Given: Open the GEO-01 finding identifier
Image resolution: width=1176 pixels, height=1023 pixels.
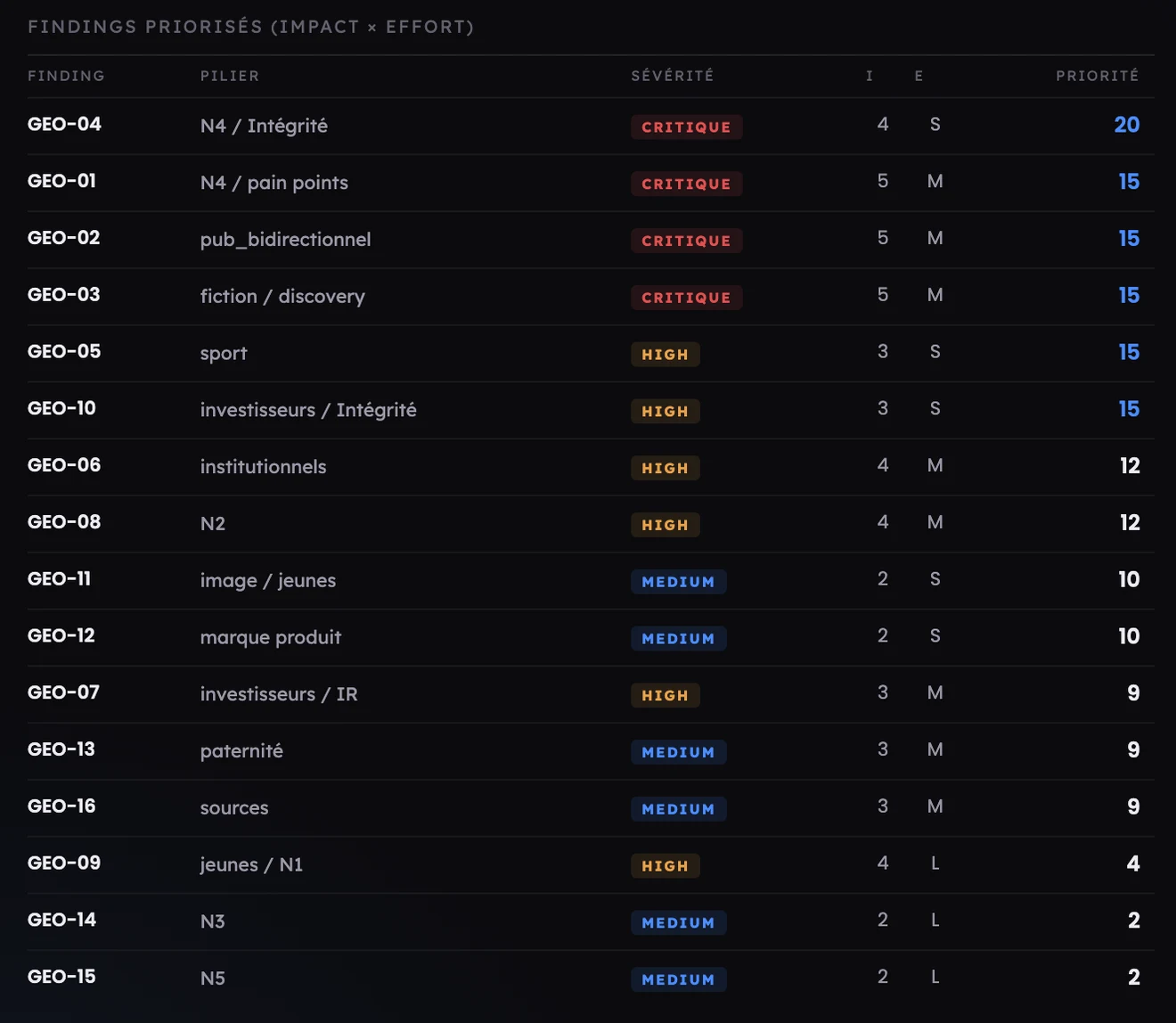Looking at the screenshot, I should tap(61, 181).
